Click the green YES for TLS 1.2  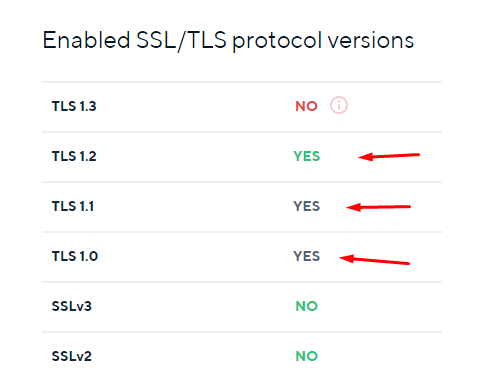pyautogui.click(x=307, y=156)
